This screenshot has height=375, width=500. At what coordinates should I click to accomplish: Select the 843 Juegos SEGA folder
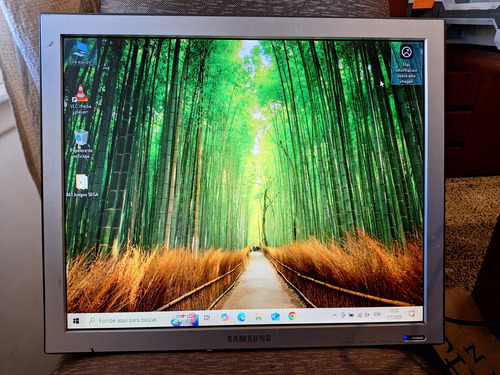[x=82, y=185]
